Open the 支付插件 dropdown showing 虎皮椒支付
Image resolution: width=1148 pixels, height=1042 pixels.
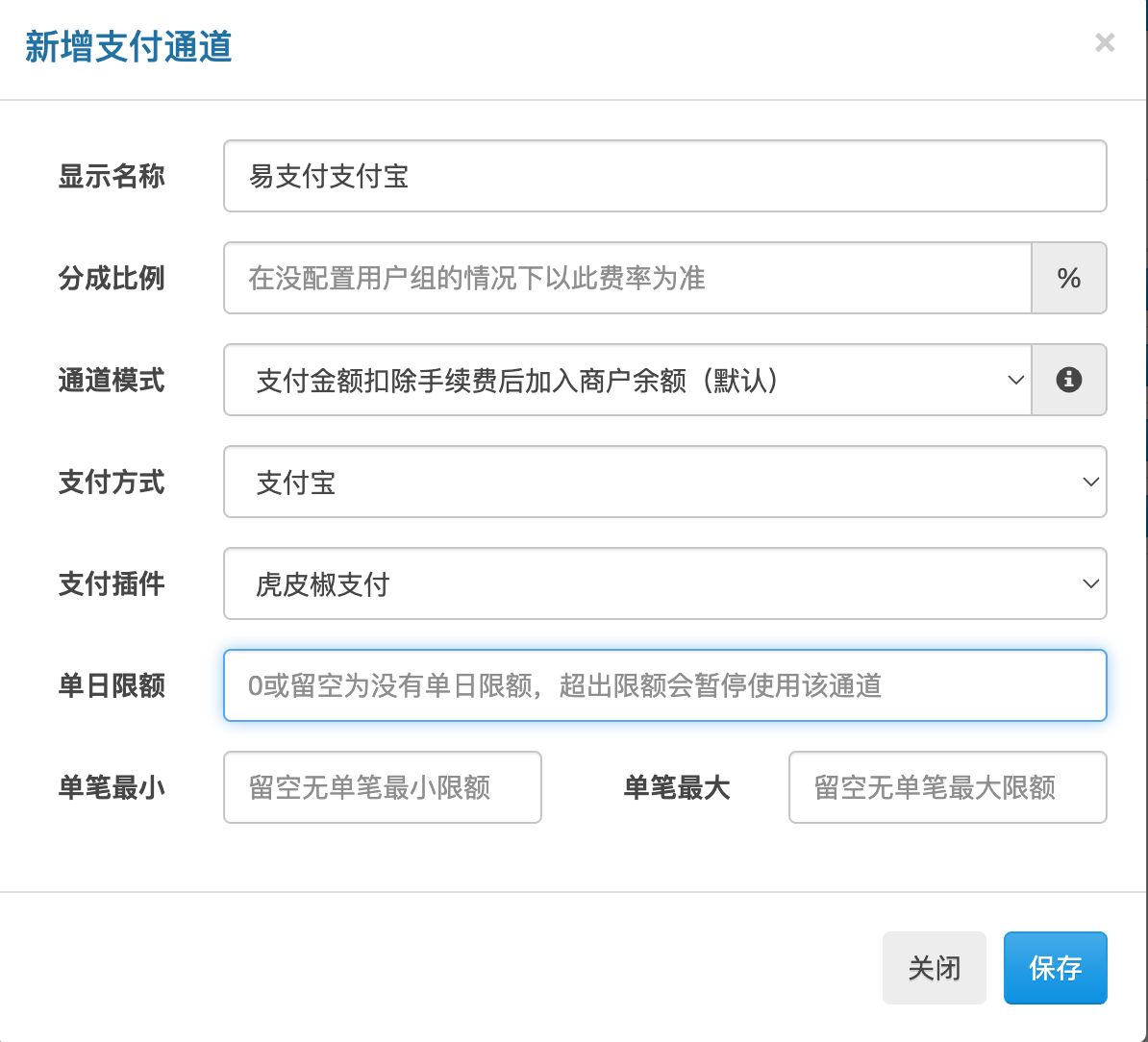(664, 583)
